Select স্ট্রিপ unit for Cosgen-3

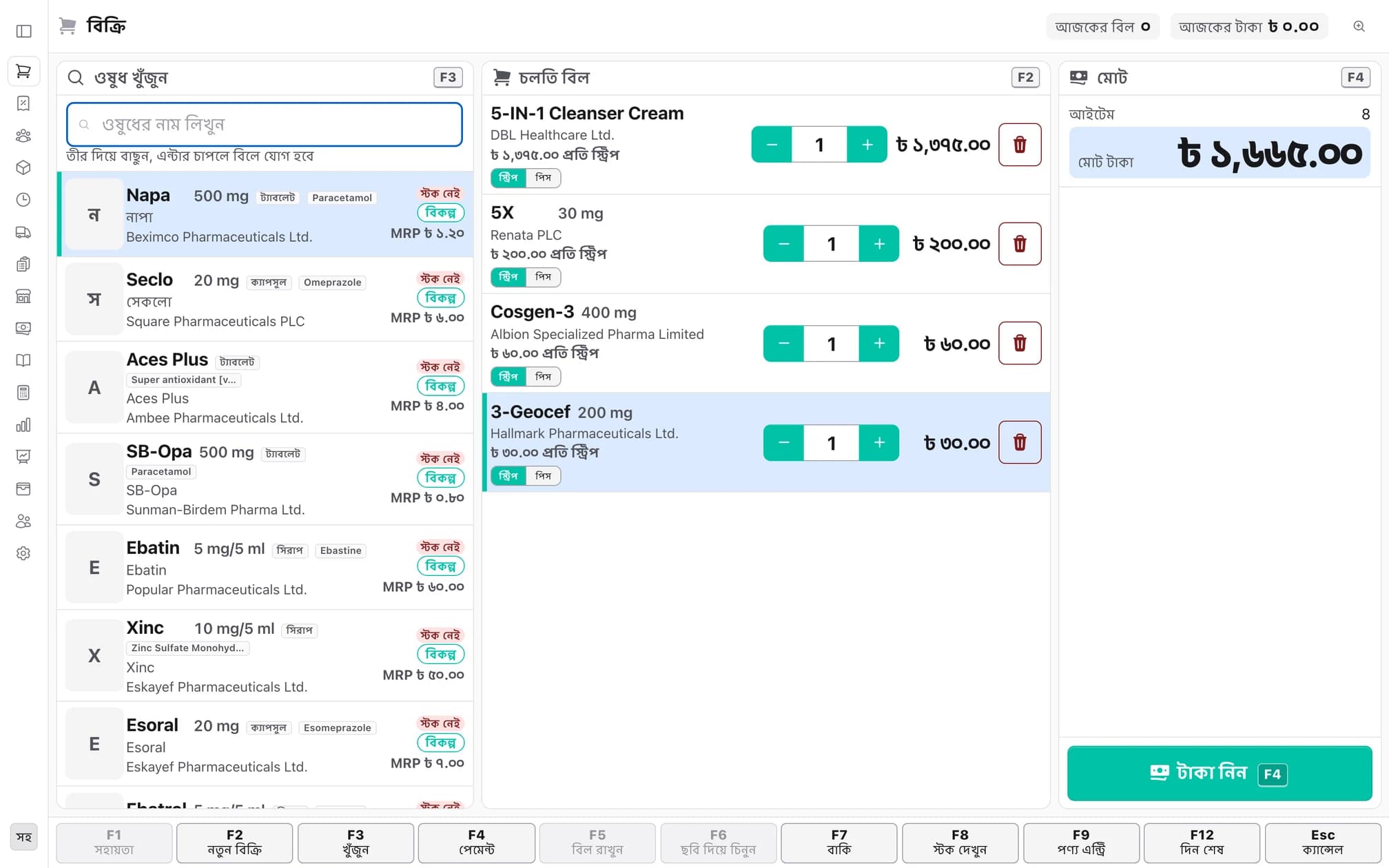coord(508,377)
